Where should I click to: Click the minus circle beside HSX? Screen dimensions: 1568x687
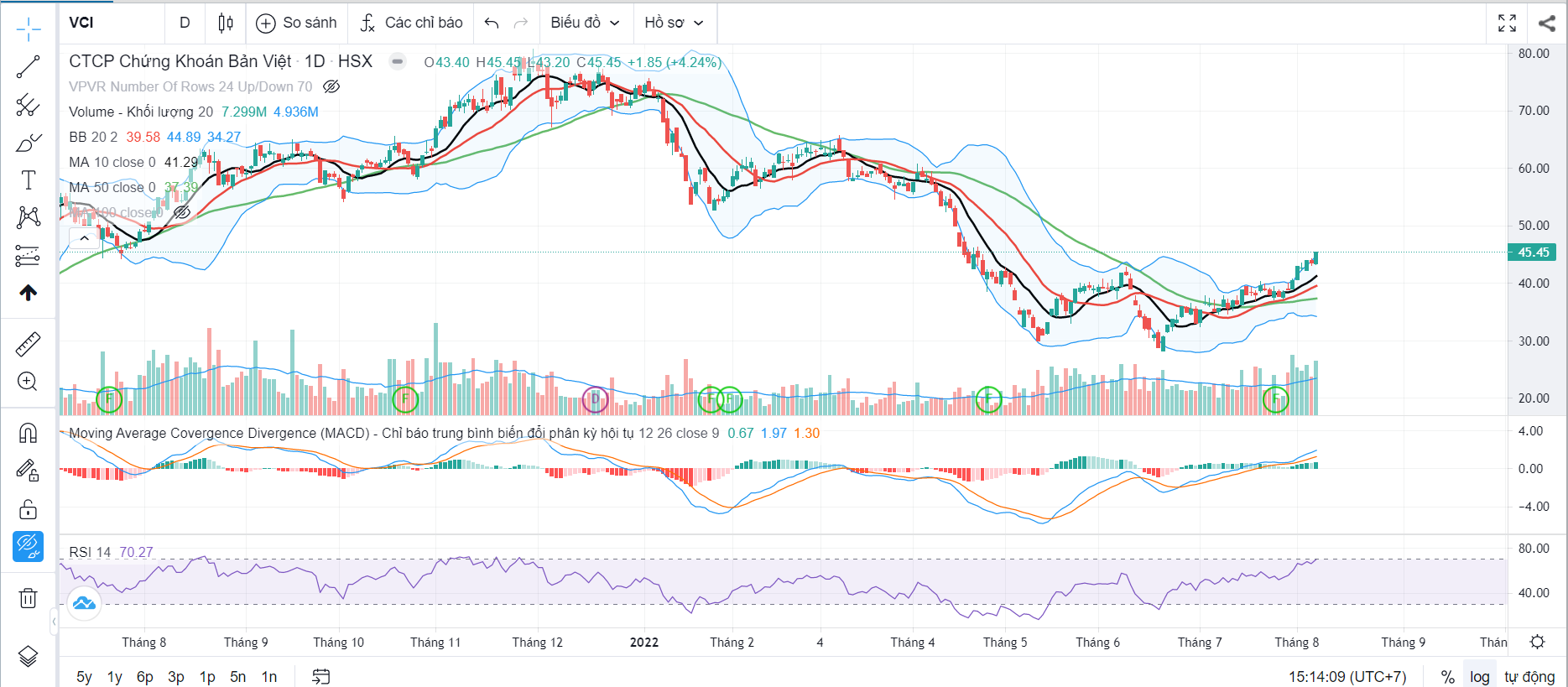[398, 61]
